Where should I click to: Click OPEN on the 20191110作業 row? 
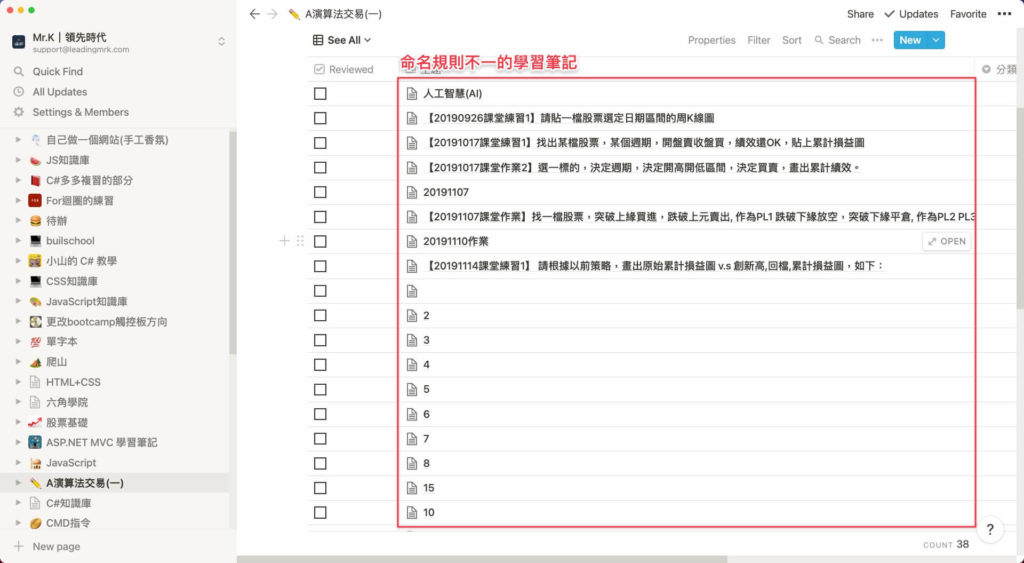tap(946, 241)
